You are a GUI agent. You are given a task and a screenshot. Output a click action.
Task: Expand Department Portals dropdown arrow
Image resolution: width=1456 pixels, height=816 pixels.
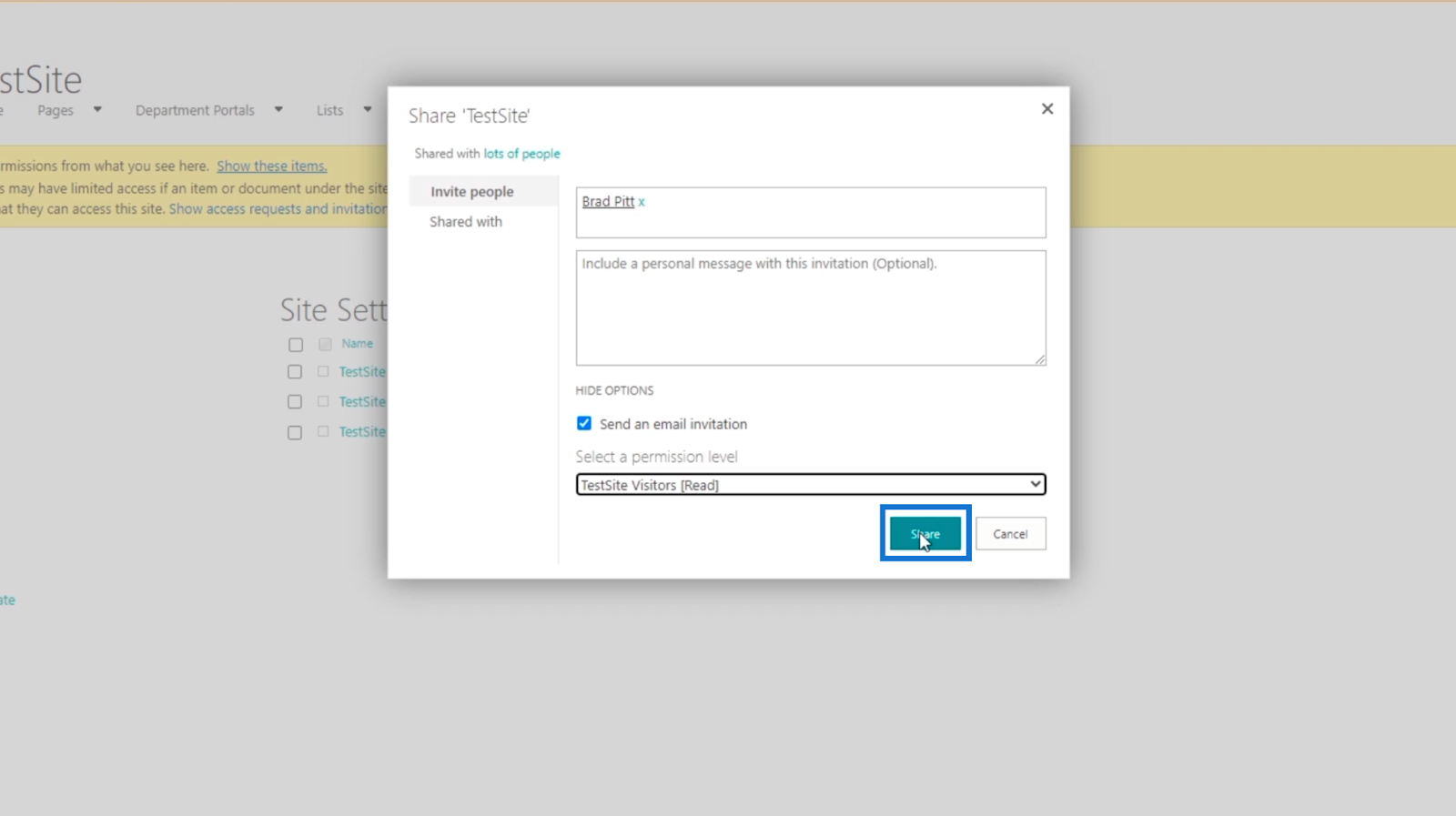pos(278,110)
